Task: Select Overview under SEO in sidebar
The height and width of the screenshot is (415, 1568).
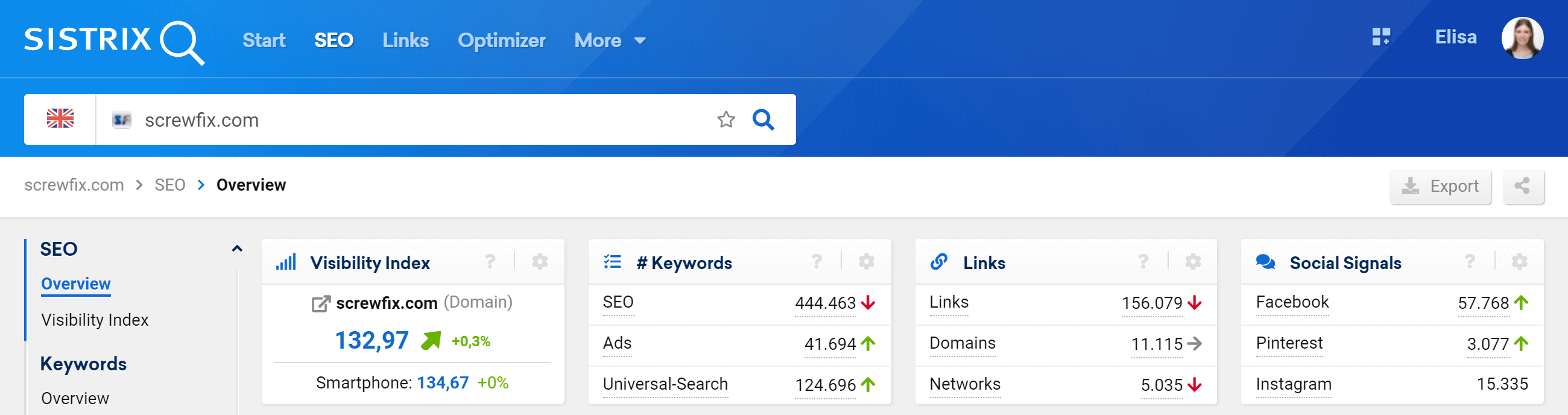Action: pyautogui.click(x=76, y=284)
